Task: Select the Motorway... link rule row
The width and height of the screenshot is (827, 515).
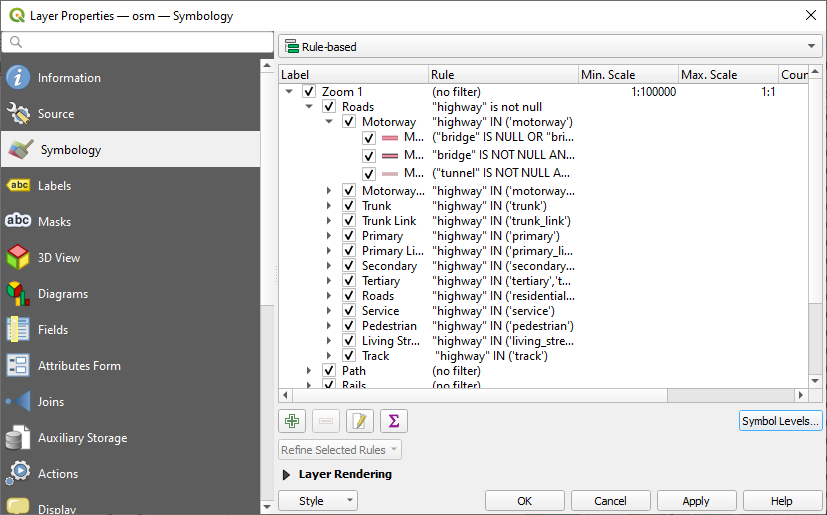Action: 543,191
